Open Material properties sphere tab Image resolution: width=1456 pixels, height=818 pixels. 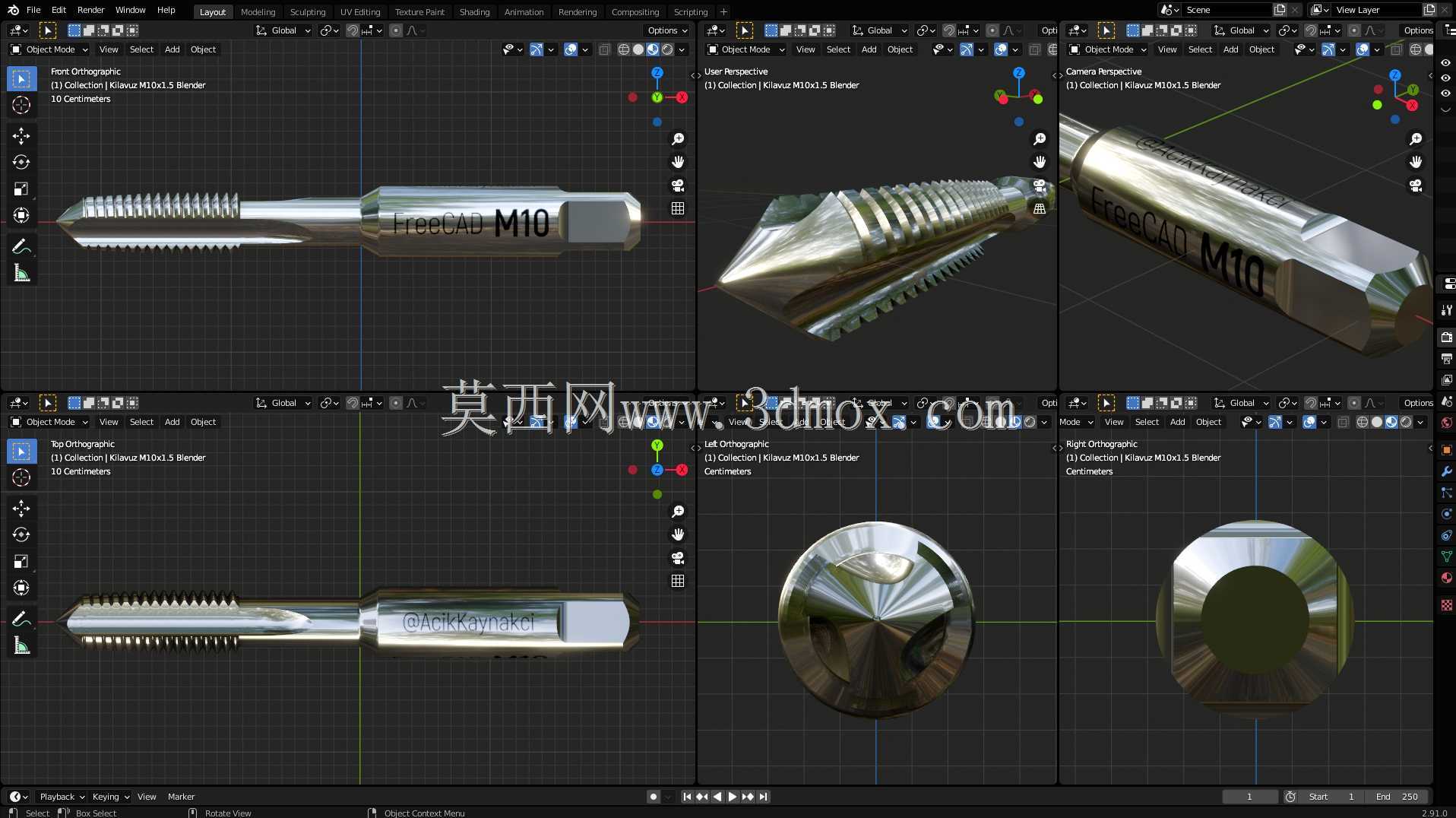point(1447,578)
